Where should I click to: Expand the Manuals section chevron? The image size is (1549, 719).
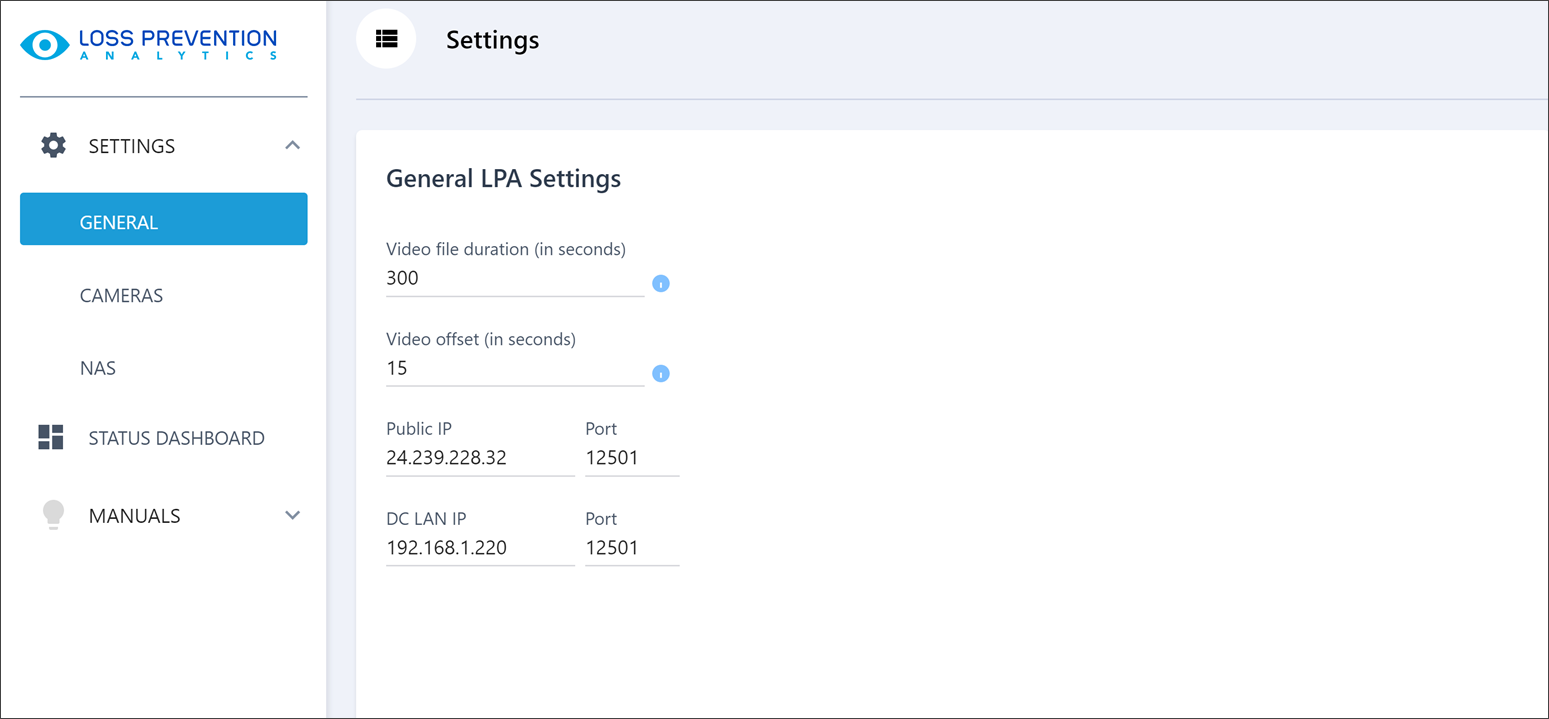[x=292, y=515]
